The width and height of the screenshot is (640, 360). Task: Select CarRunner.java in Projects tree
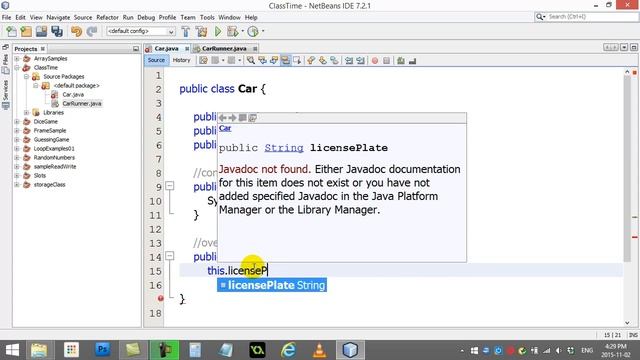pyautogui.click(x=82, y=104)
